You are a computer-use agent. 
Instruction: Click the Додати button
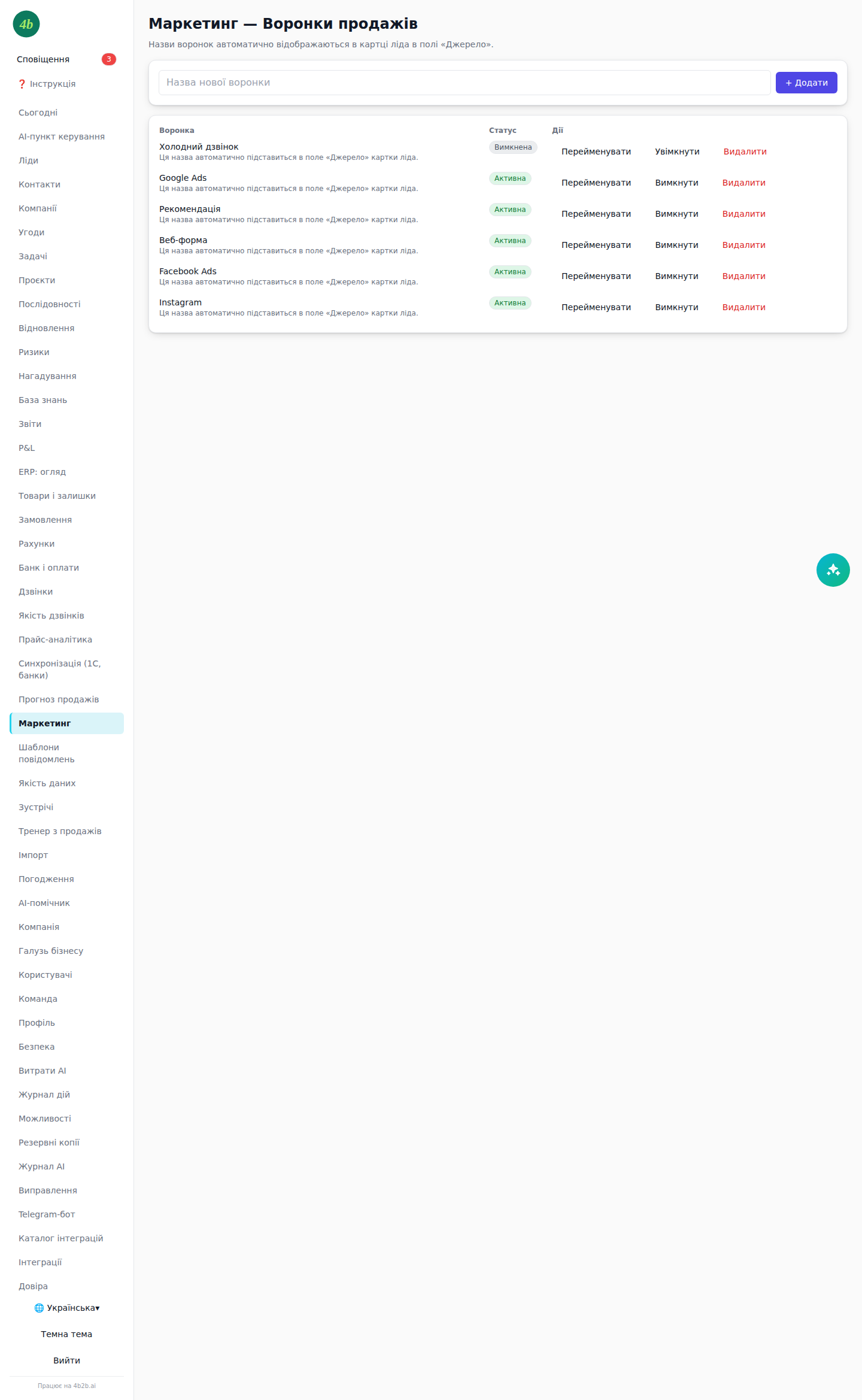click(x=806, y=83)
